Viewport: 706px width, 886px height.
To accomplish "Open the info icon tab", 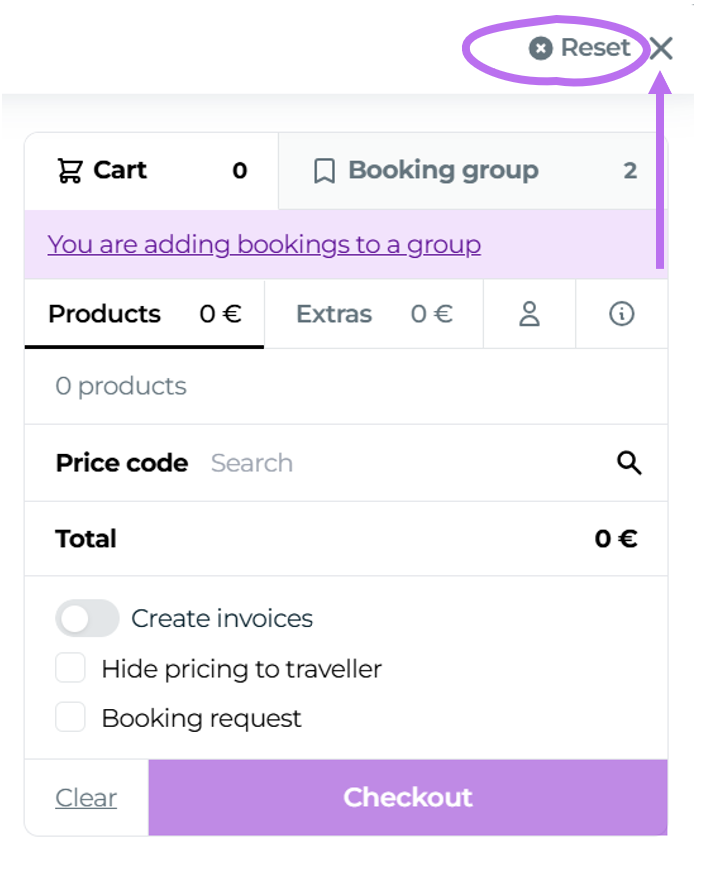I will click(621, 314).
